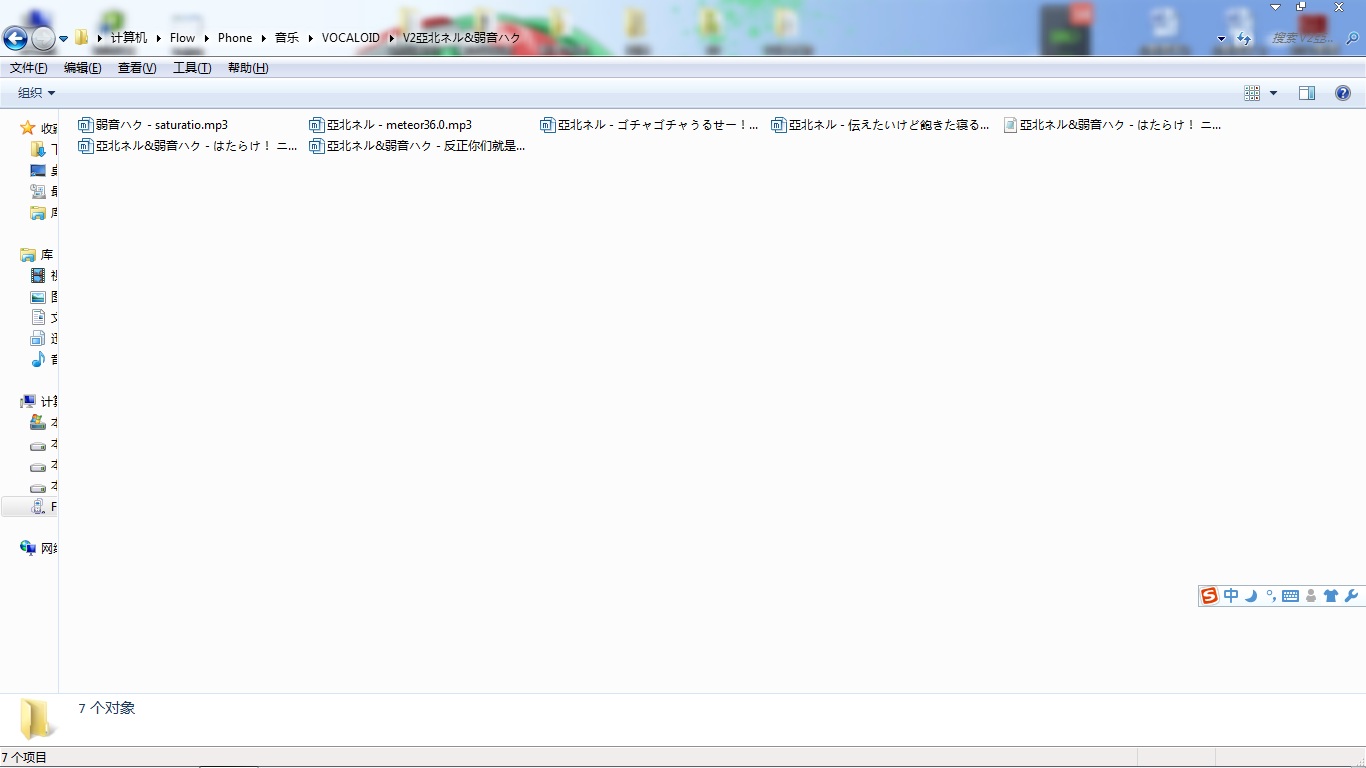Image resolution: width=1366 pixels, height=768 pixels.
Task: Select the Computer node in sidebar
Action: click(38, 402)
